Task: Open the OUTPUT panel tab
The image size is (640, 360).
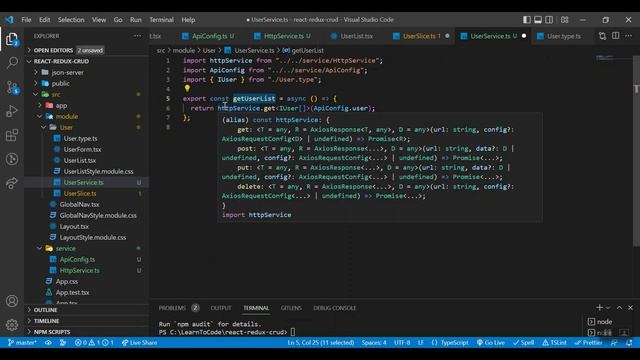Action: point(221,308)
